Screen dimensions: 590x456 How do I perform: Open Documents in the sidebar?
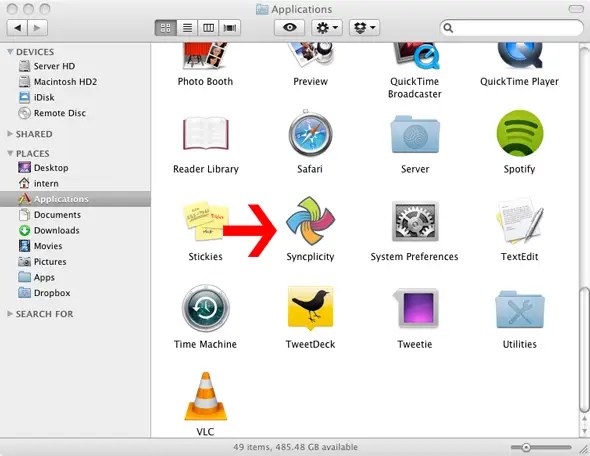75,215
